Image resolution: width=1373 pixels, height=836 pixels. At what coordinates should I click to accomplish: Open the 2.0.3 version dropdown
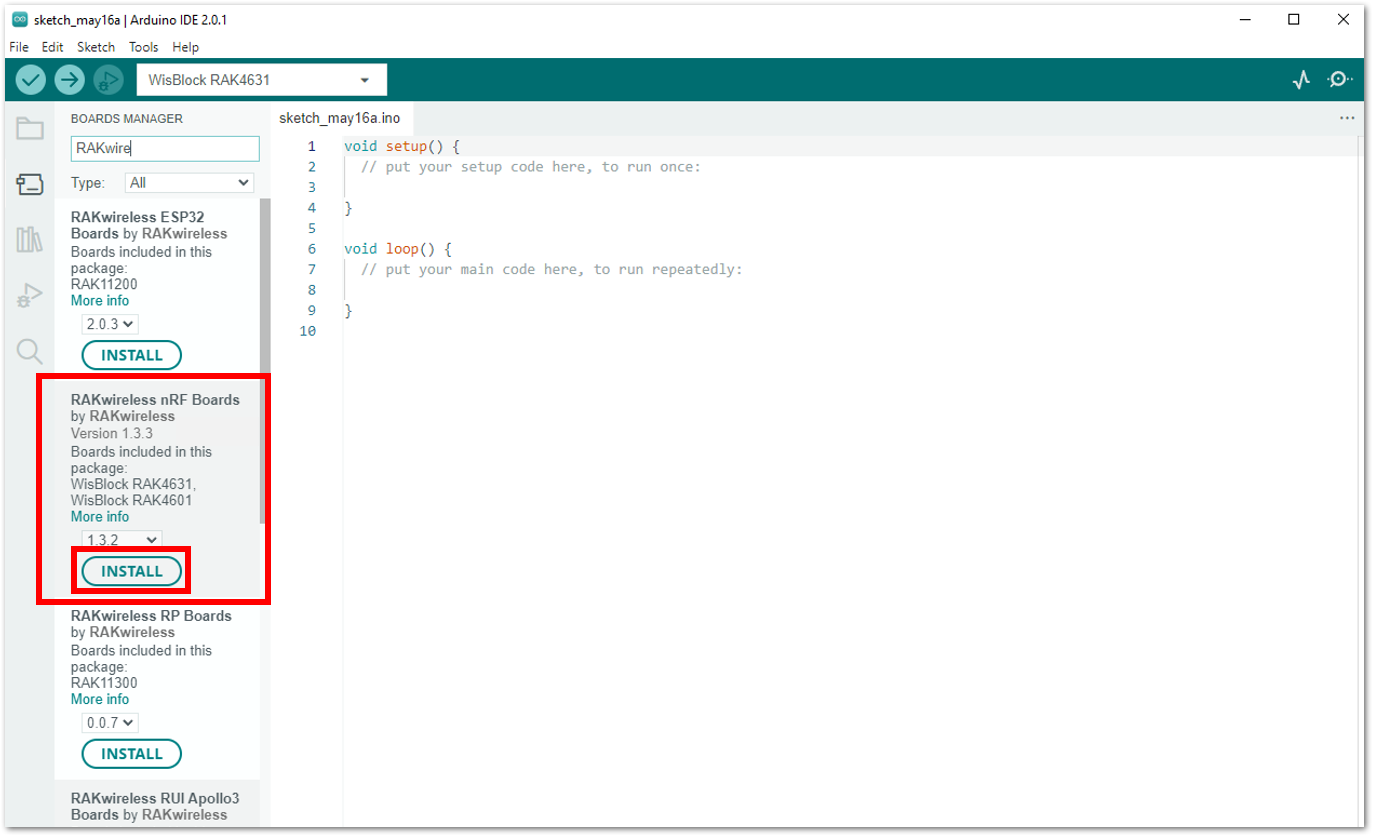coord(110,324)
